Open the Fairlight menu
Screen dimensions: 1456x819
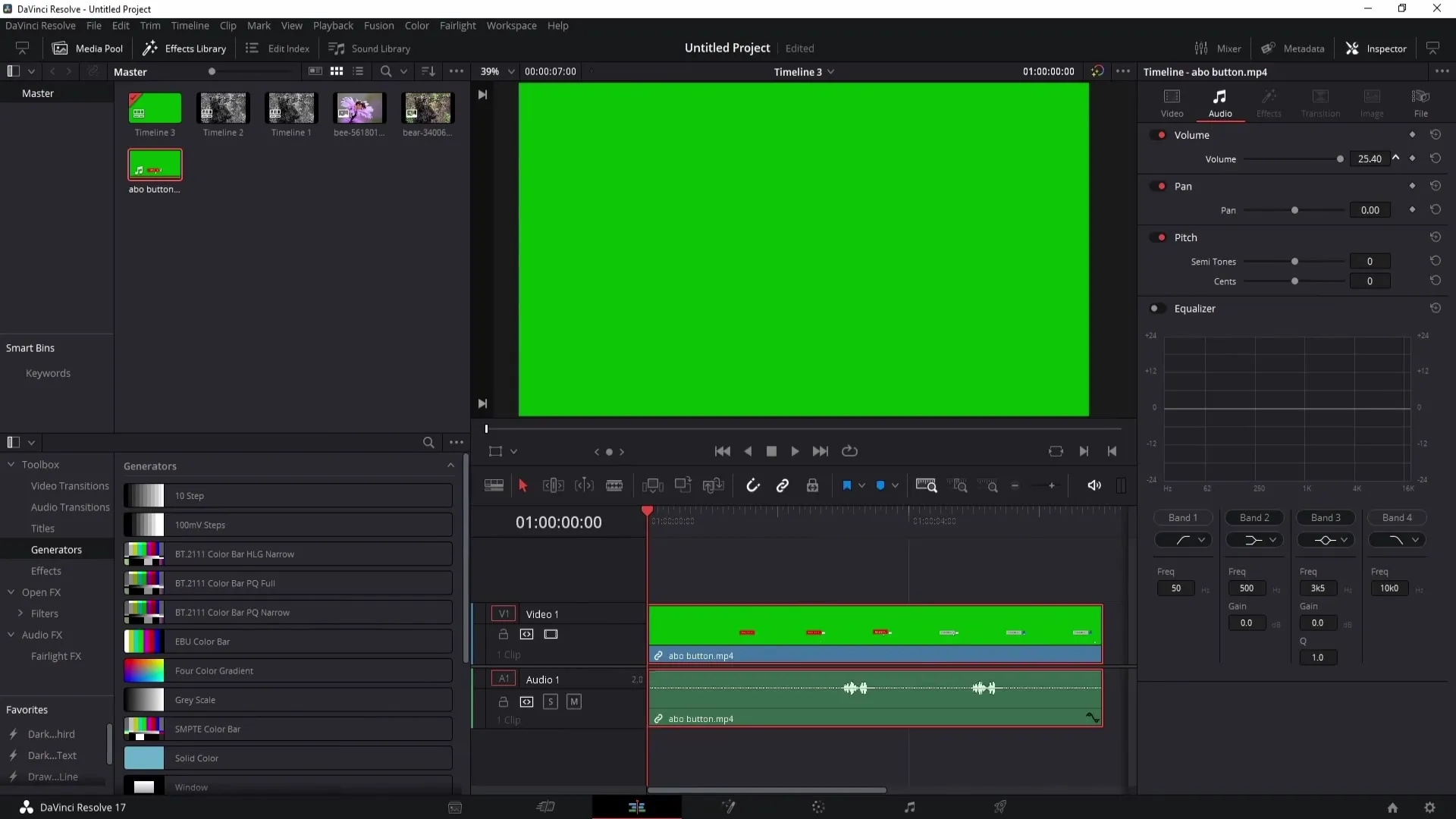click(457, 26)
